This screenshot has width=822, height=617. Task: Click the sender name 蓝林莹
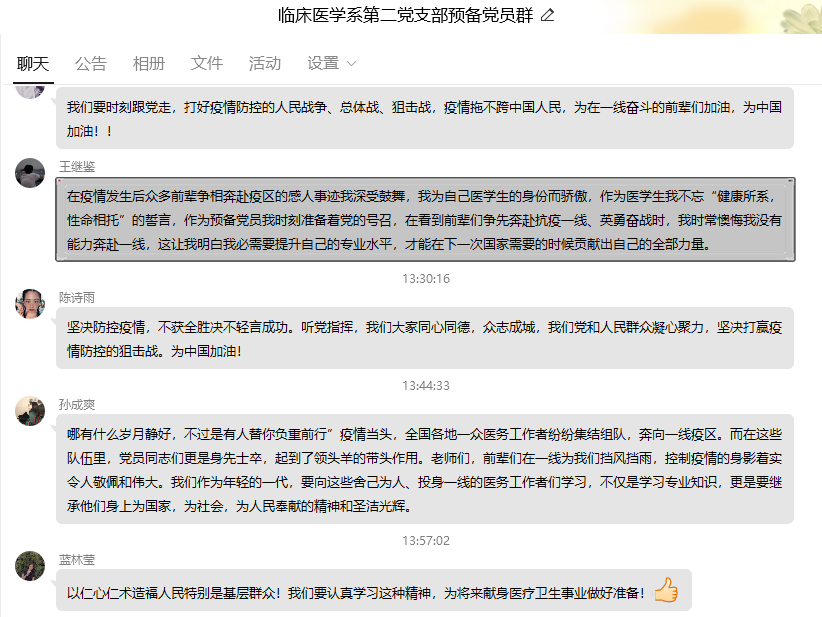77,560
